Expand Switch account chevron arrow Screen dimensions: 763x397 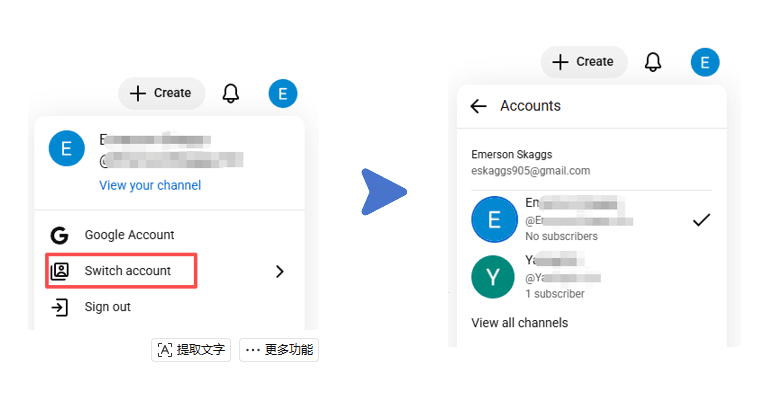(279, 271)
